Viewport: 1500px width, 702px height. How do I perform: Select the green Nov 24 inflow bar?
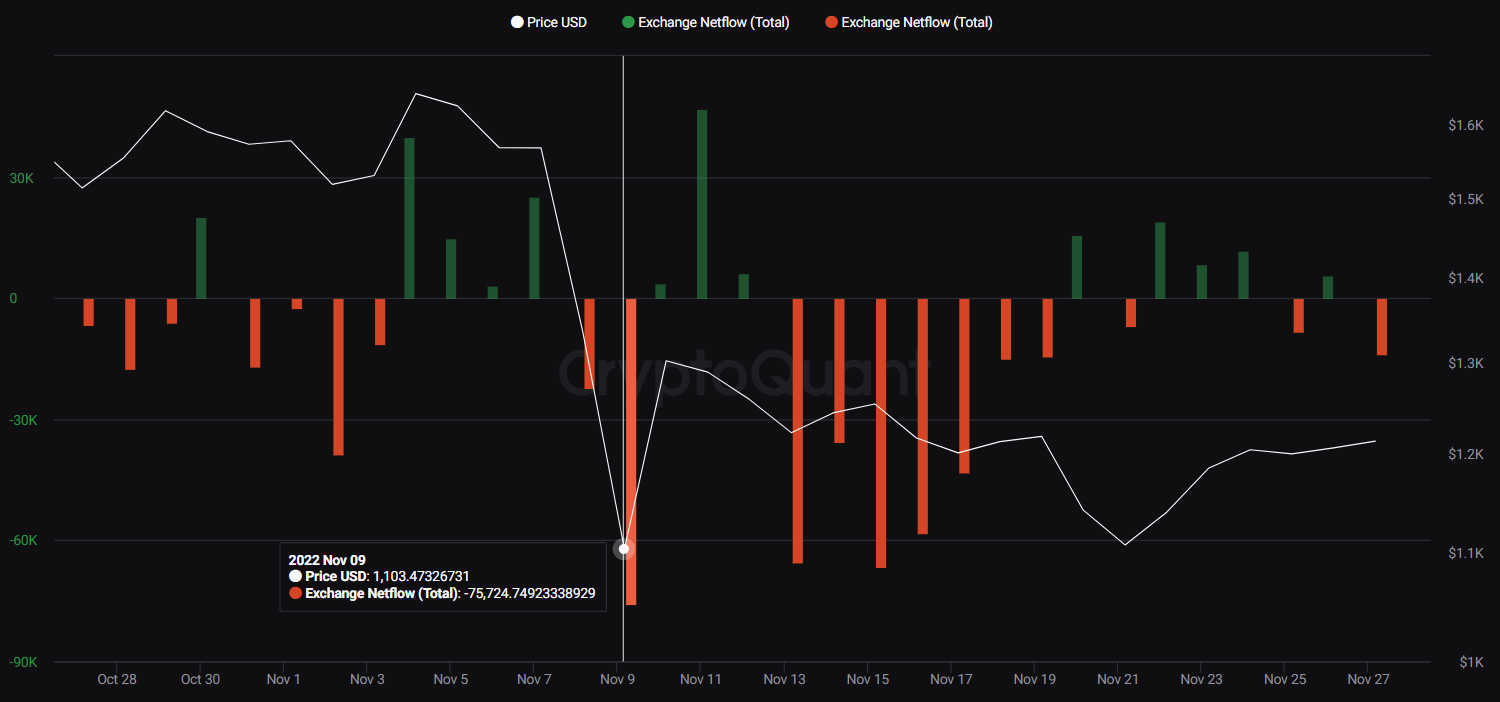(x=1243, y=275)
